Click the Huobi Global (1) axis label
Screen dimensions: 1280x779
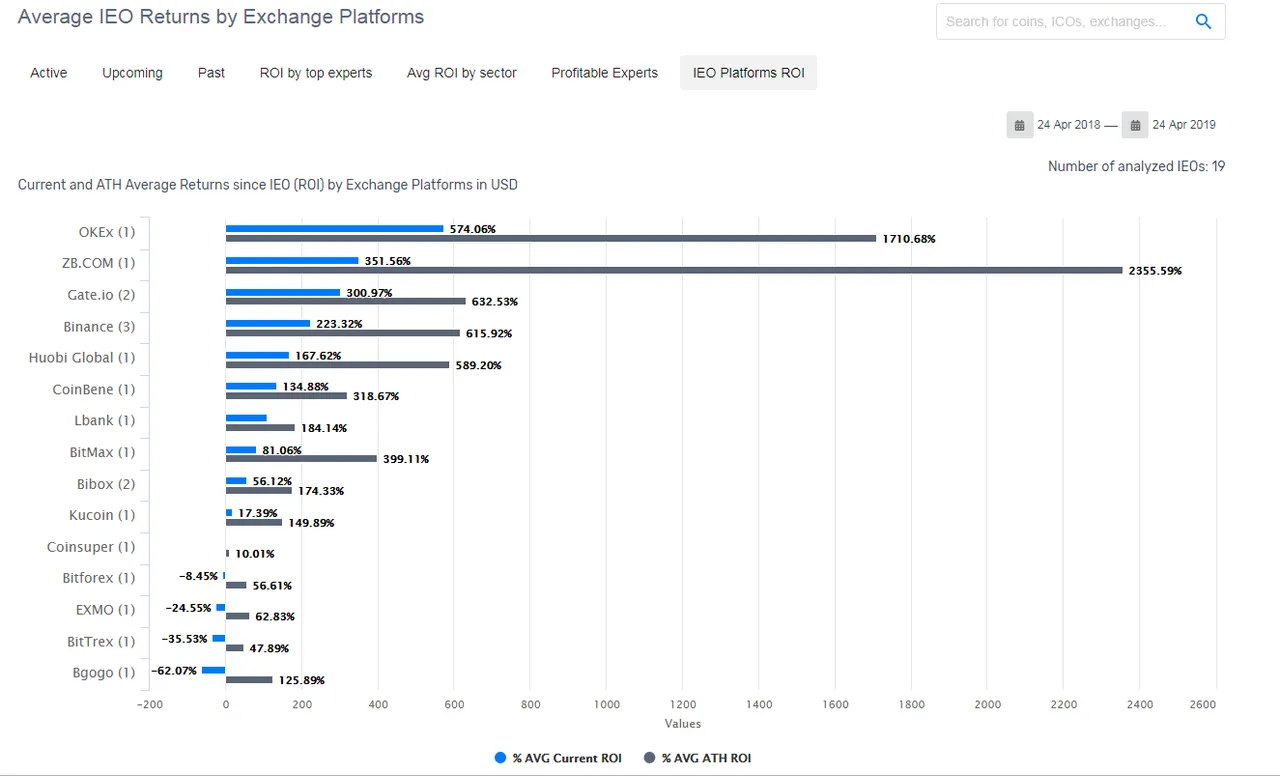82,357
